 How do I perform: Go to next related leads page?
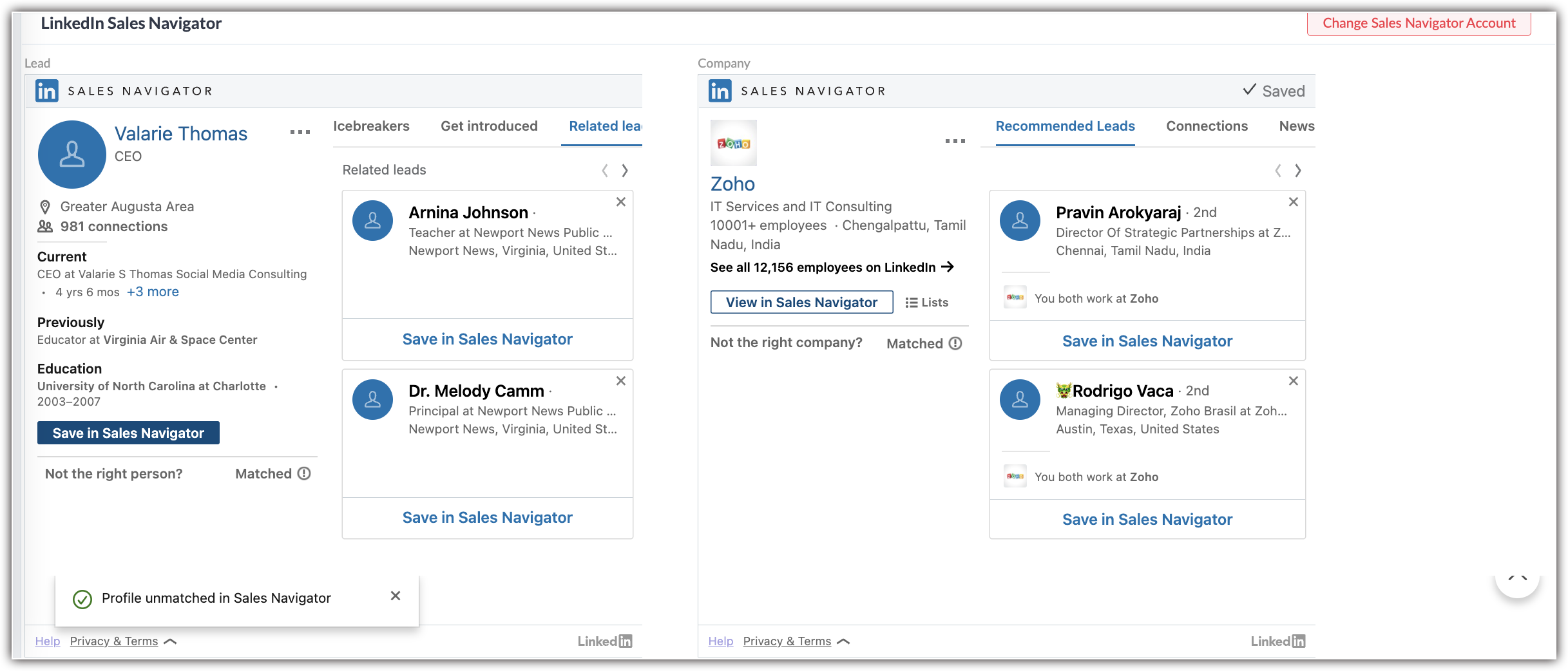pyautogui.click(x=625, y=171)
